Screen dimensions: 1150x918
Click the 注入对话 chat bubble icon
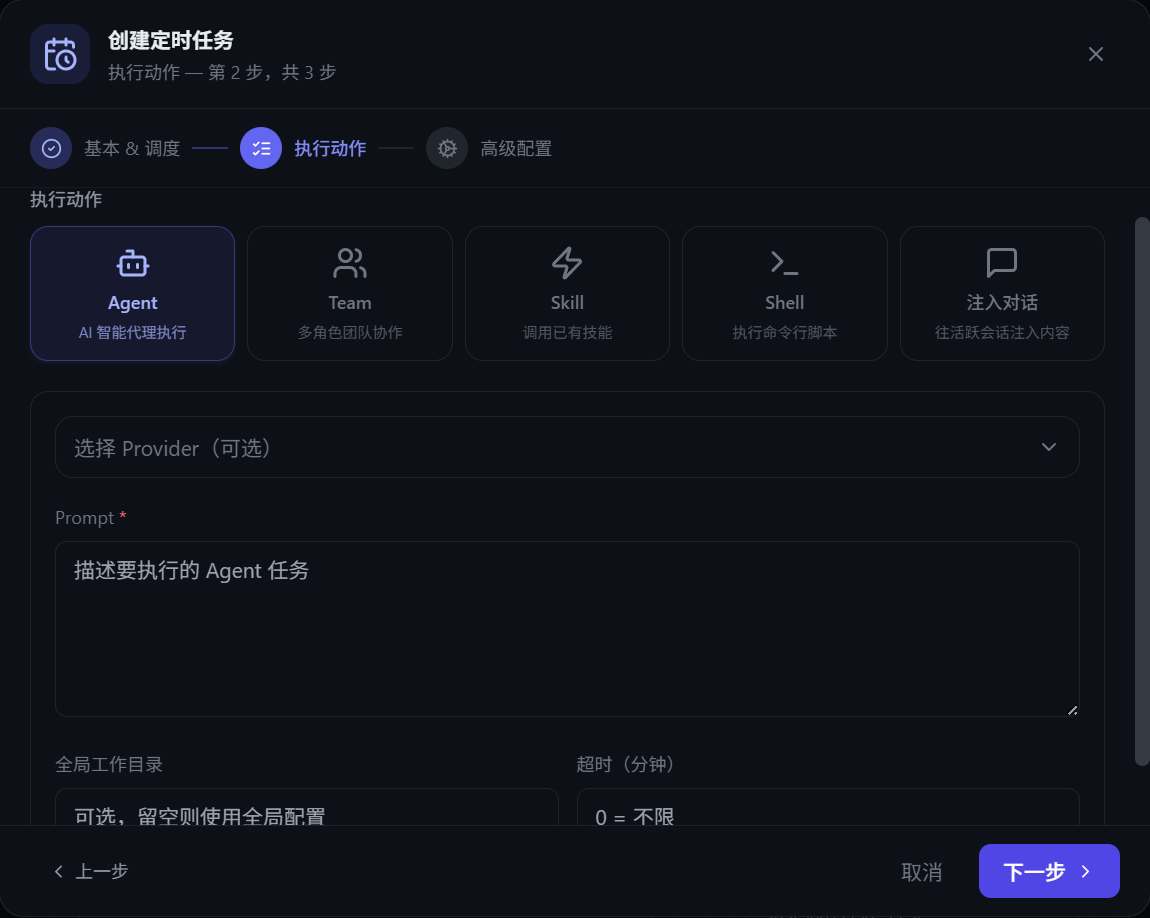coord(1002,262)
